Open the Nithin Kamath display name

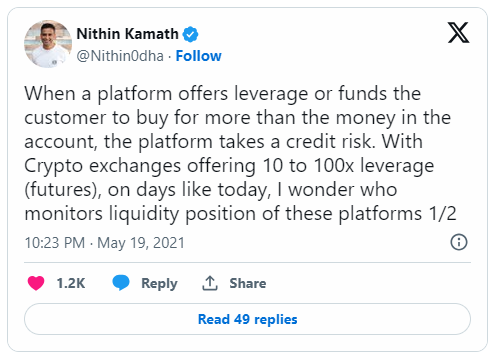coord(128,34)
